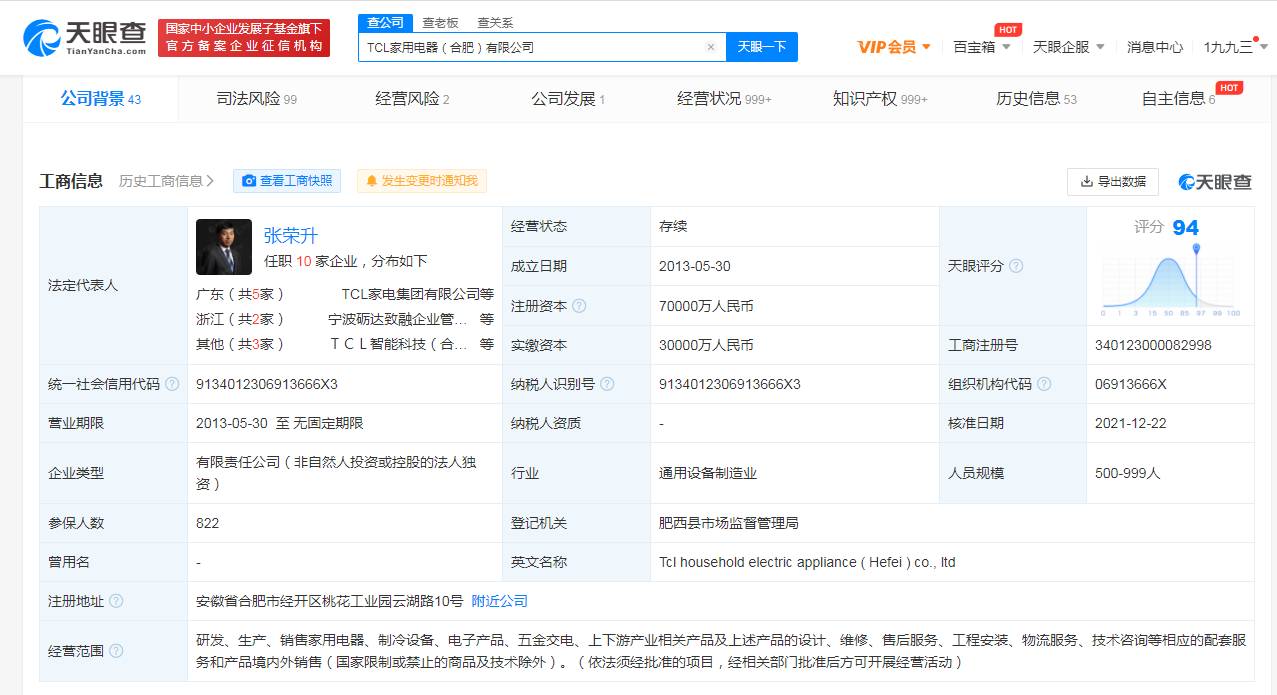The image size is (1277, 695).
Task: Click the 浙江（共2家） region text
Action: click(x=241, y=319)
